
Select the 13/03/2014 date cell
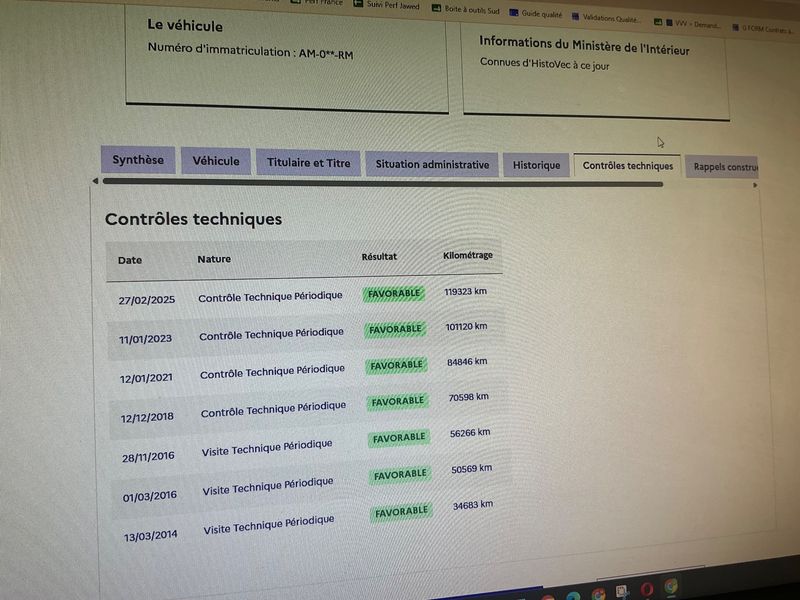(151, 536)
